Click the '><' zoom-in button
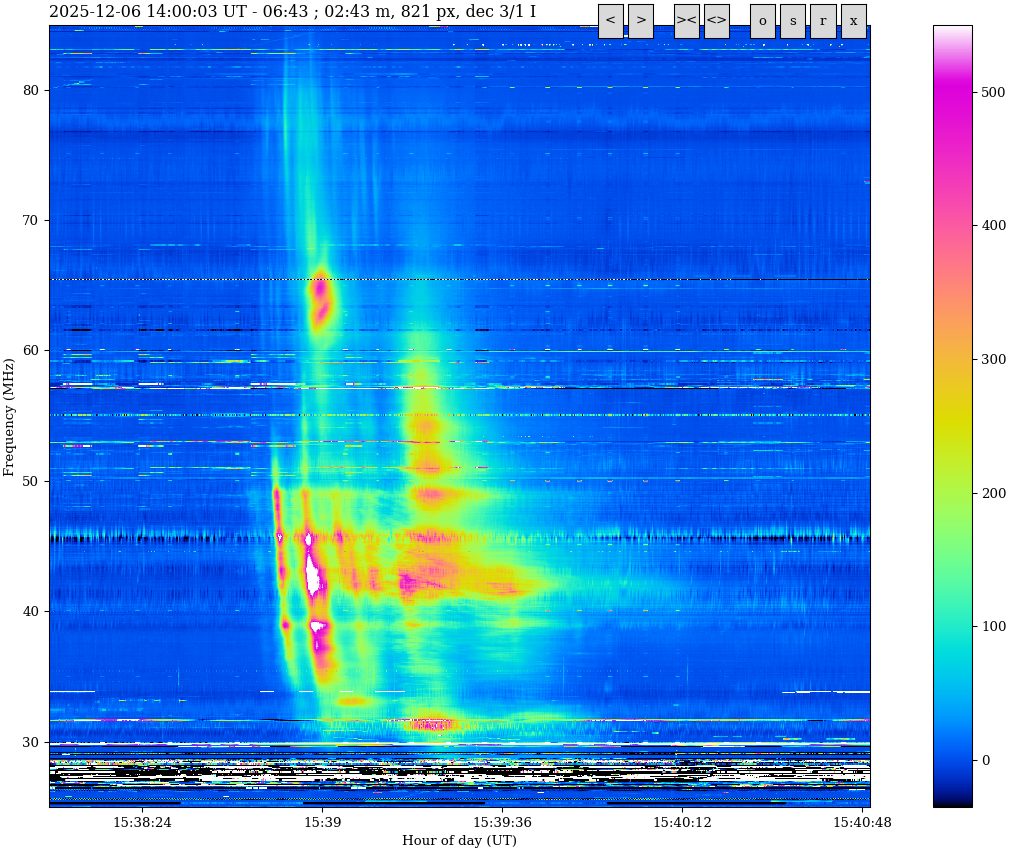This screenshot has width=1013, height=852. pos(686,21)
